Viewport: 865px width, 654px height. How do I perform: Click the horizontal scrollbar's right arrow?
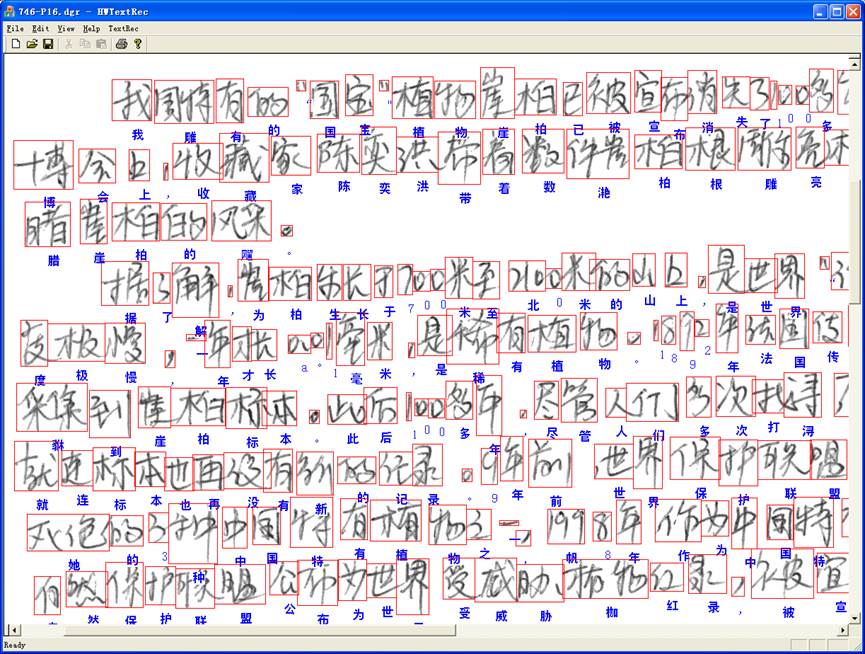click(x=852, y=630)
